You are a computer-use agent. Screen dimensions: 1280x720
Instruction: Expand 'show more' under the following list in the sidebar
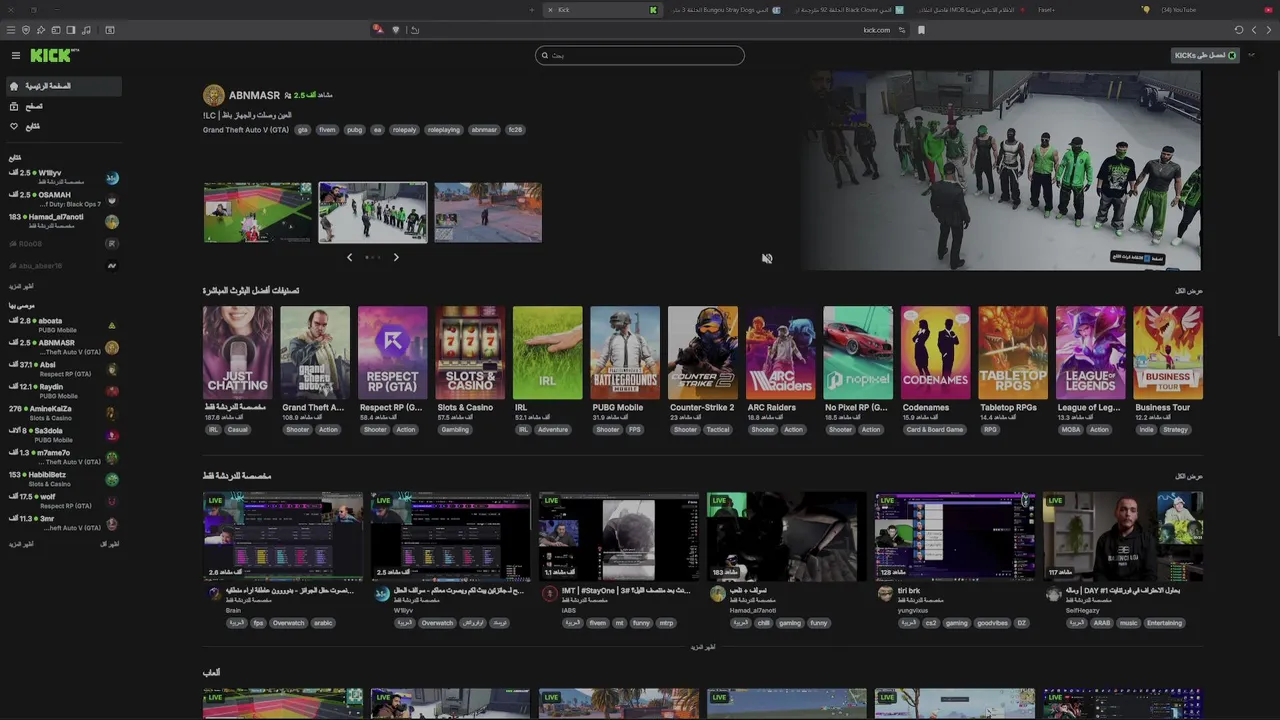click(x=21, y=286)
